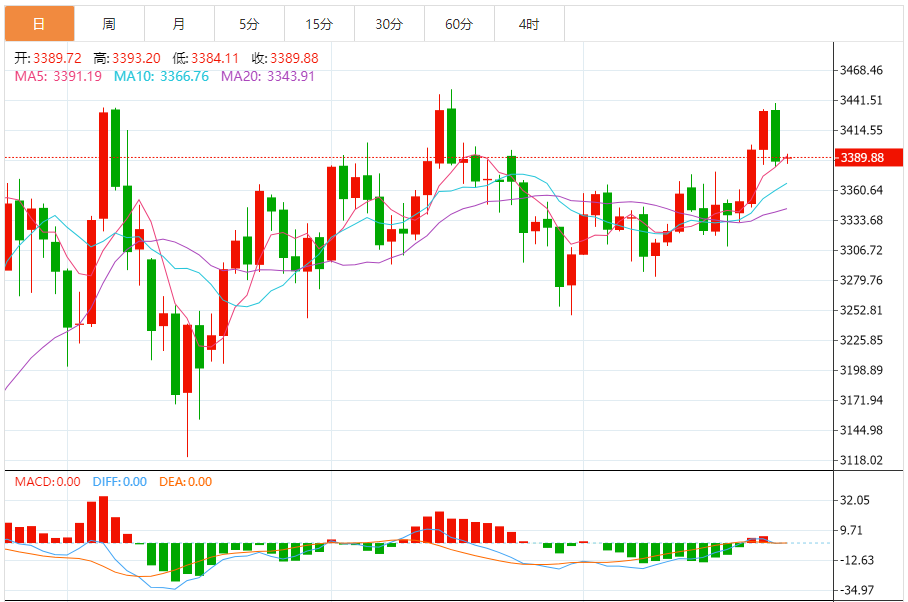Click the red 3389.88 current price tag
Image resolution: width=908 pixels, height=602 pixels.
pyautogui.click(x=869, y=157)
